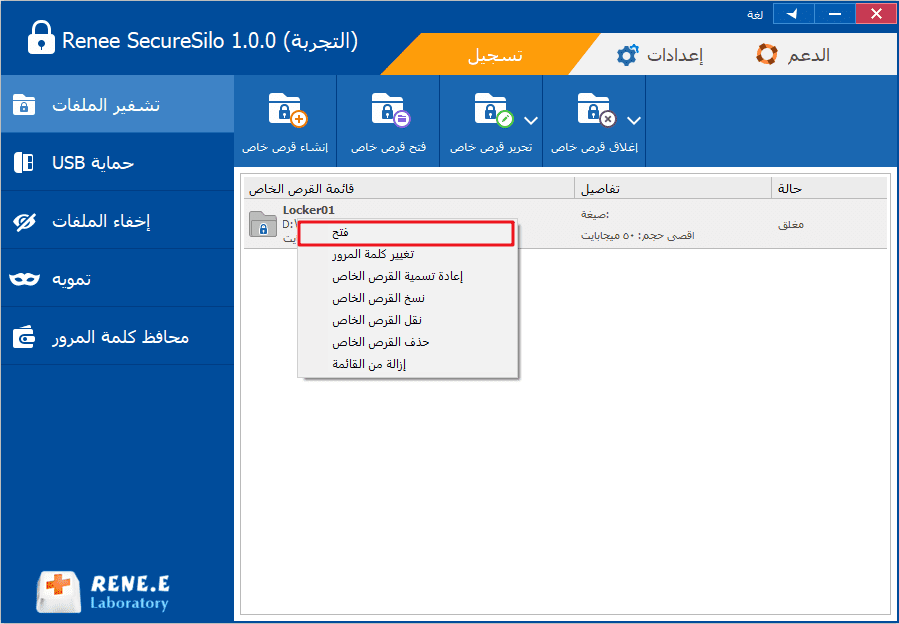Select the disguise mask icon
The image size is (899, 624).
point(24,279)
